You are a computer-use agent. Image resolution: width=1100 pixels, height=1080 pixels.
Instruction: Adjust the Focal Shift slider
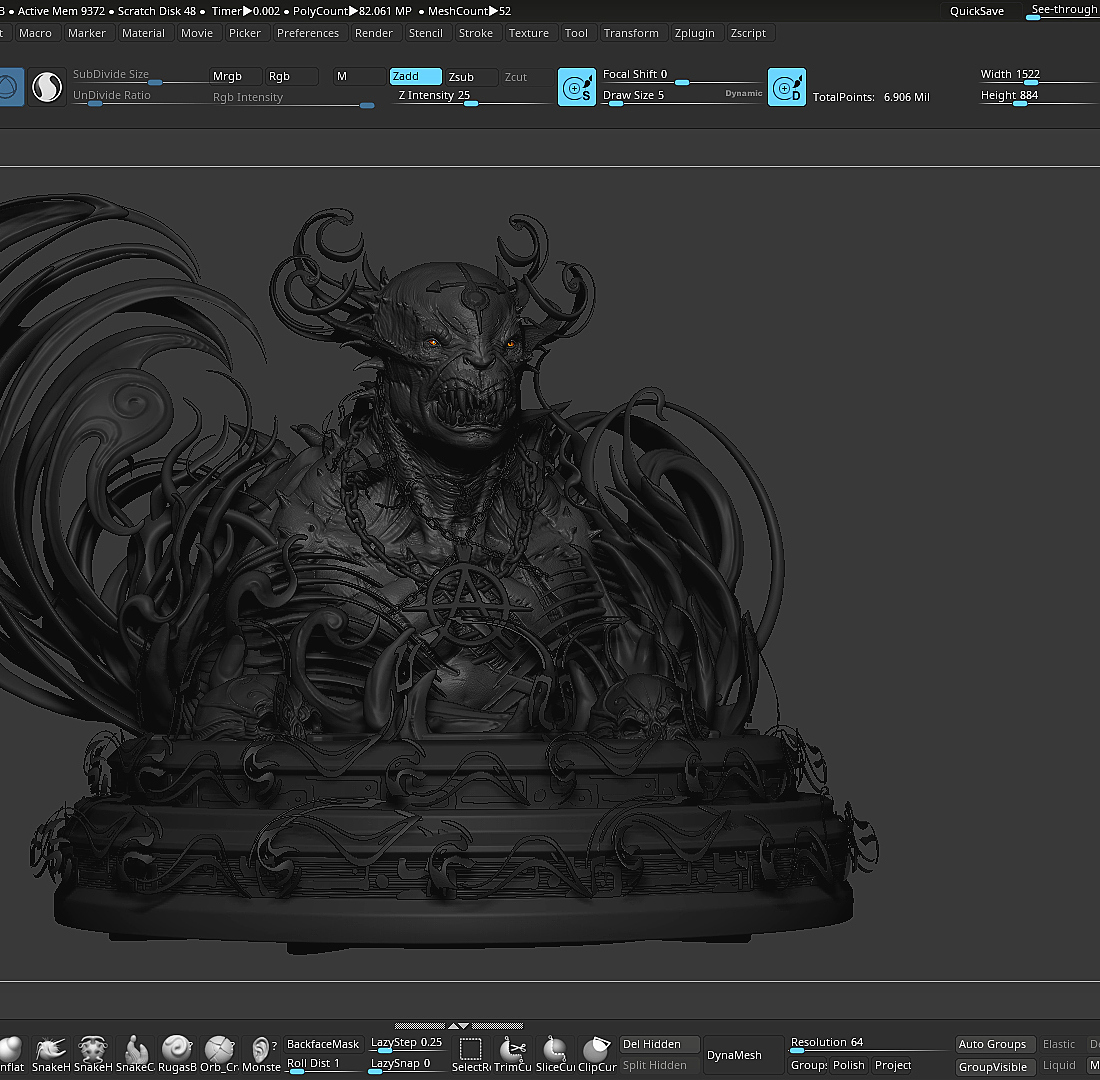(x=681, y=76)
